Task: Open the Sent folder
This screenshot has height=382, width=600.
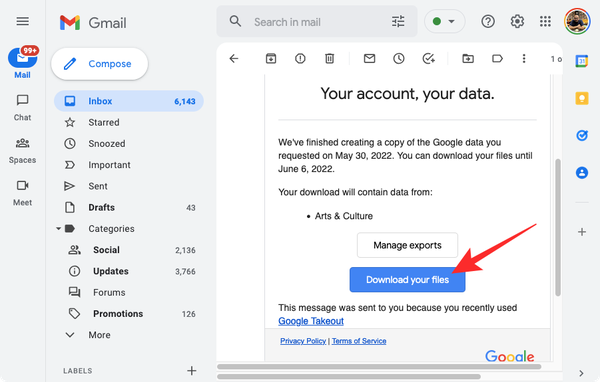Action: click(129, 186)
